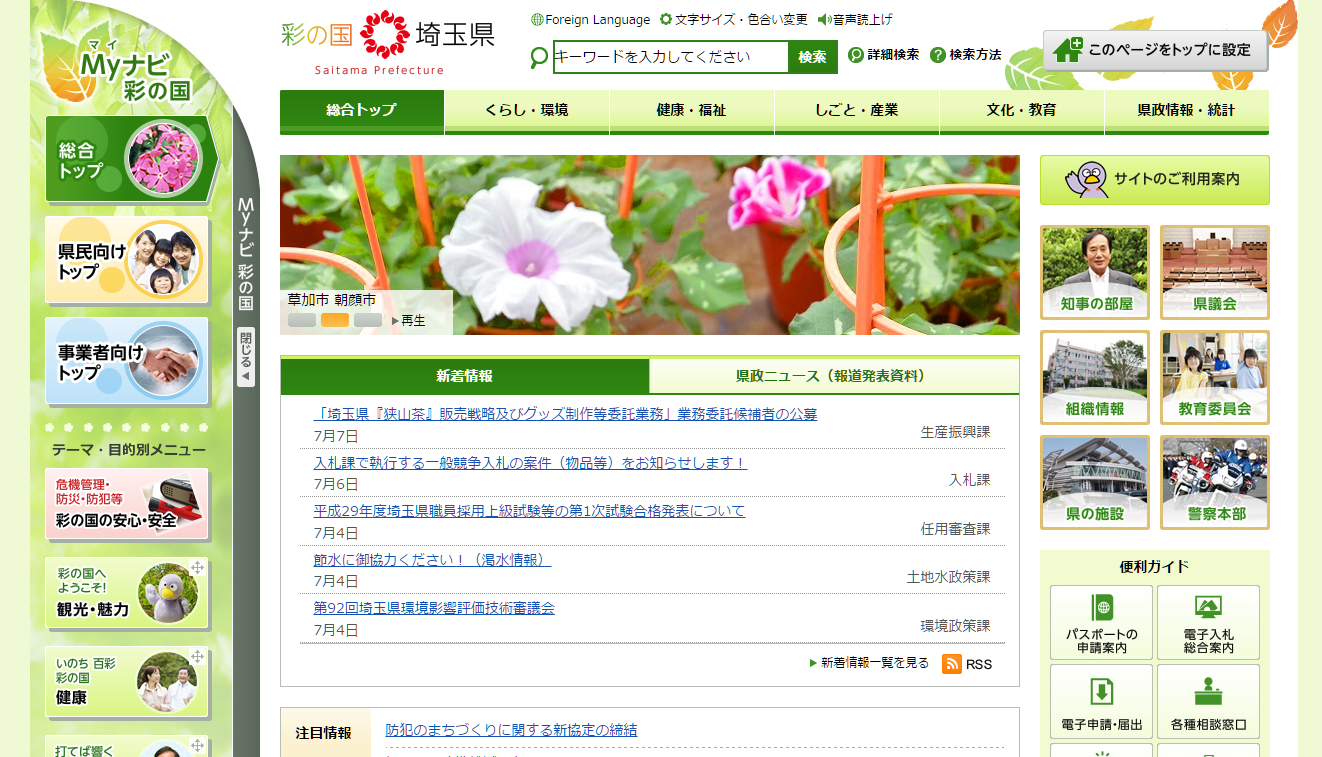Viewport: 1322px width, 757px height.
Task: Open the 彩の国の安心・安全 banner
Action: coord(127,505)
